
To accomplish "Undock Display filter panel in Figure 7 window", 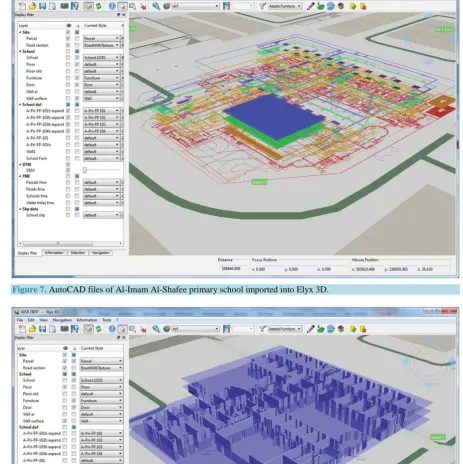I will tap(118, 15).
